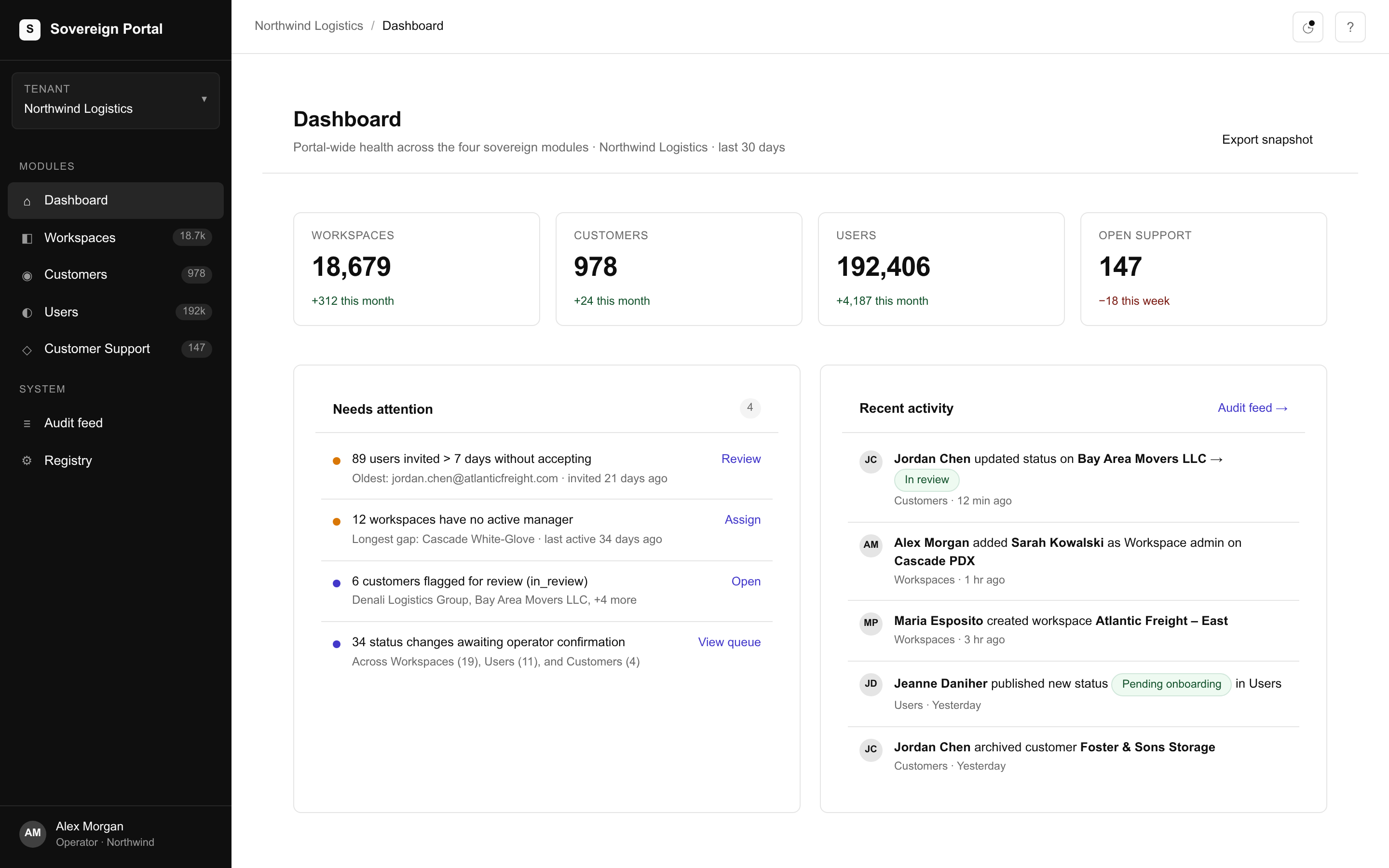Image resolution: width=1389 pixels, height=868 pixels.
Task: Click the Dashboard home icon in sidebar
Action: pos(27,201)
